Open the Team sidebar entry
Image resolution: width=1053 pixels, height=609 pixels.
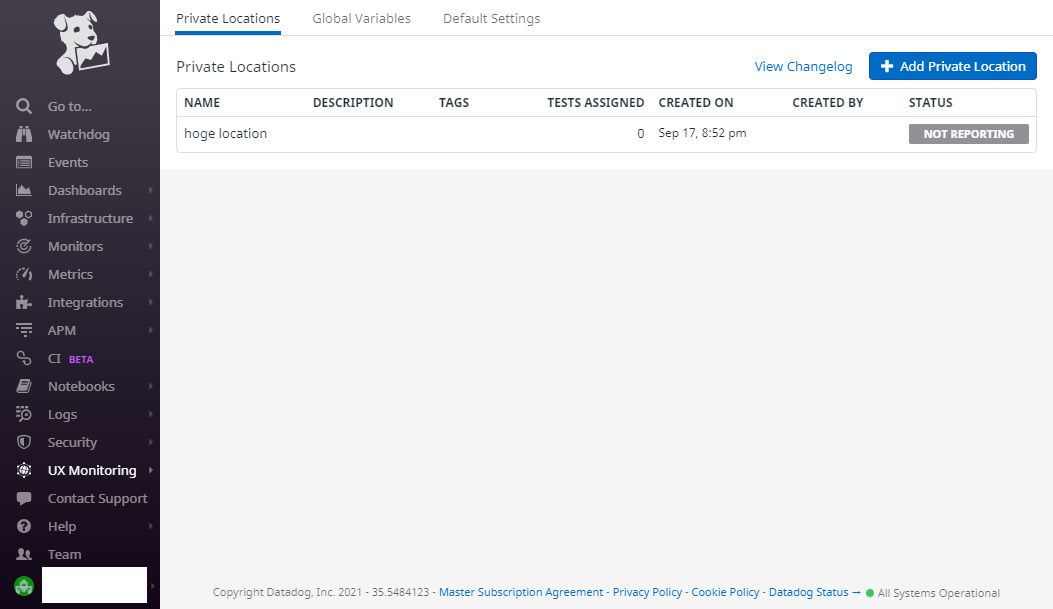(x=64, y=555)
